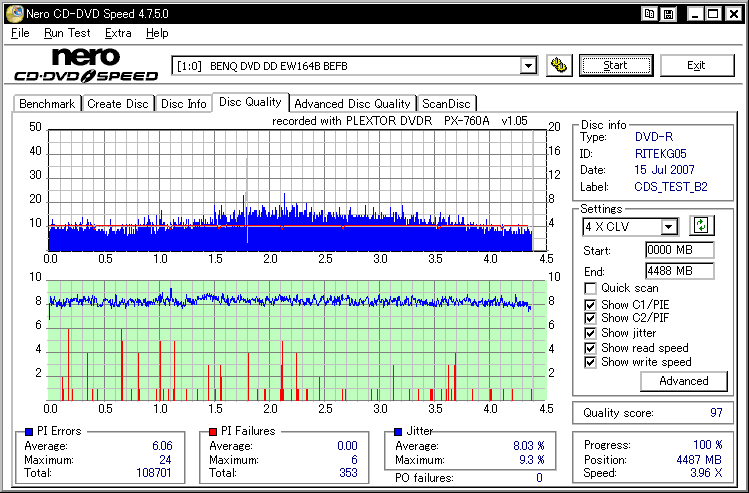Click the Nero application icon in title bar
This screenshot has height=493, width=749.
pos(14,14)
